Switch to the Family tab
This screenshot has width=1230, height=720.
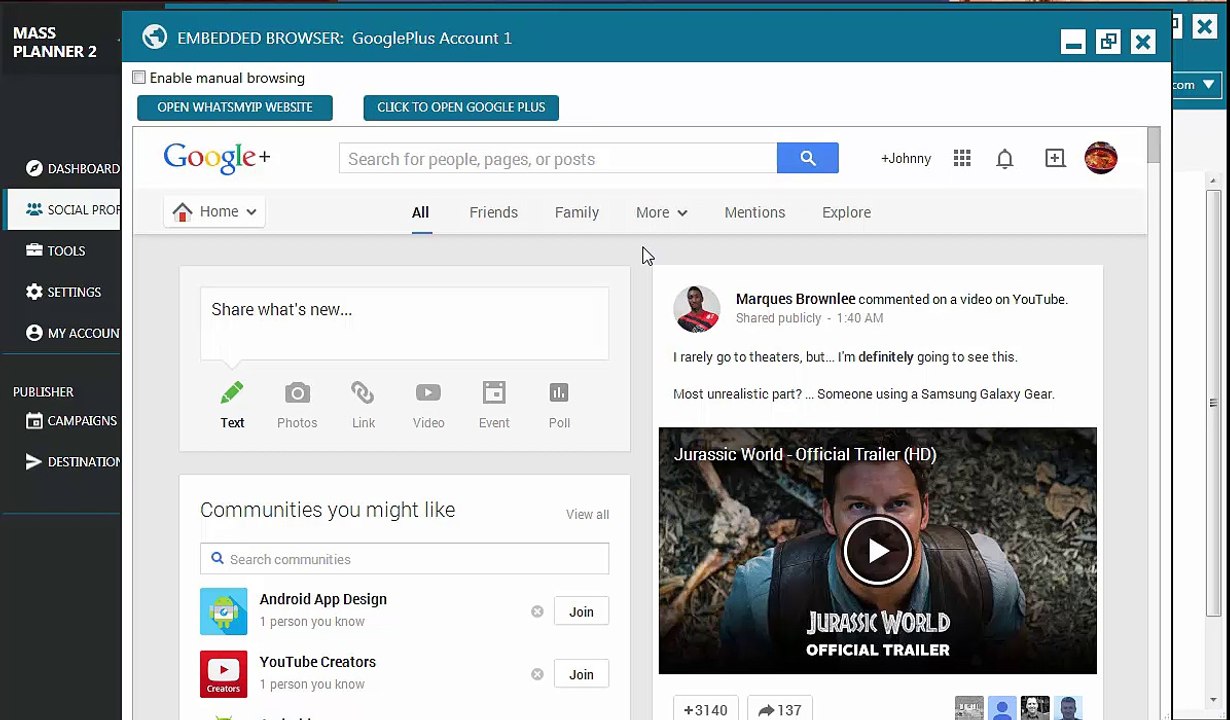point(577,212)
